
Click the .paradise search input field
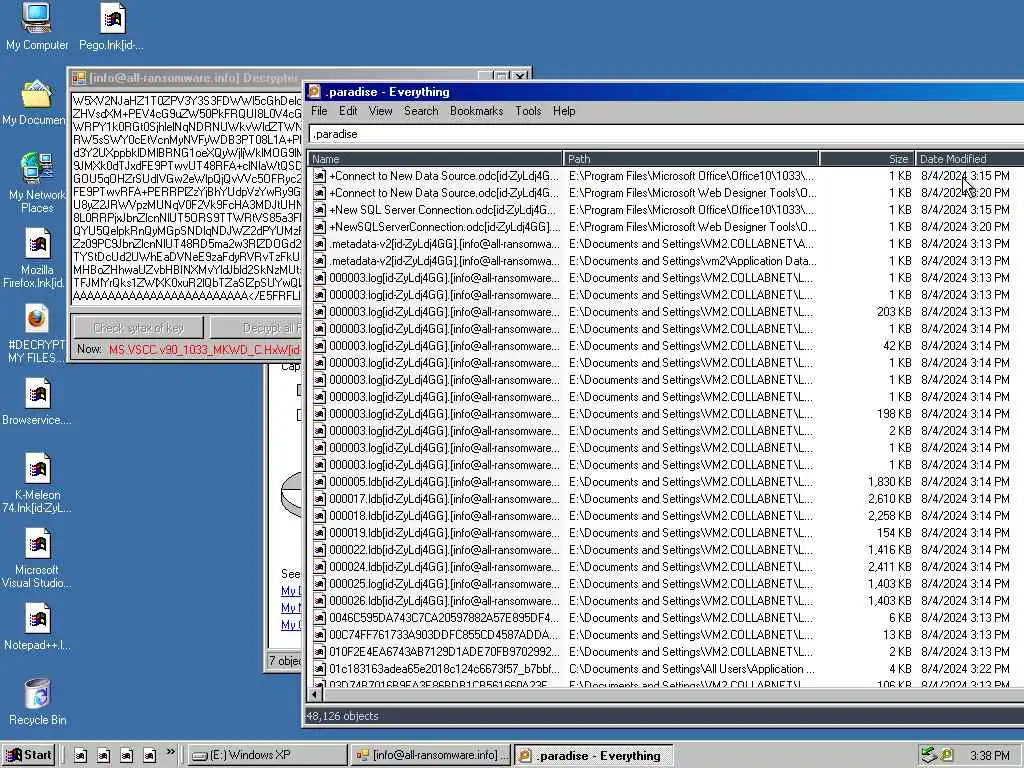[666, 134]
